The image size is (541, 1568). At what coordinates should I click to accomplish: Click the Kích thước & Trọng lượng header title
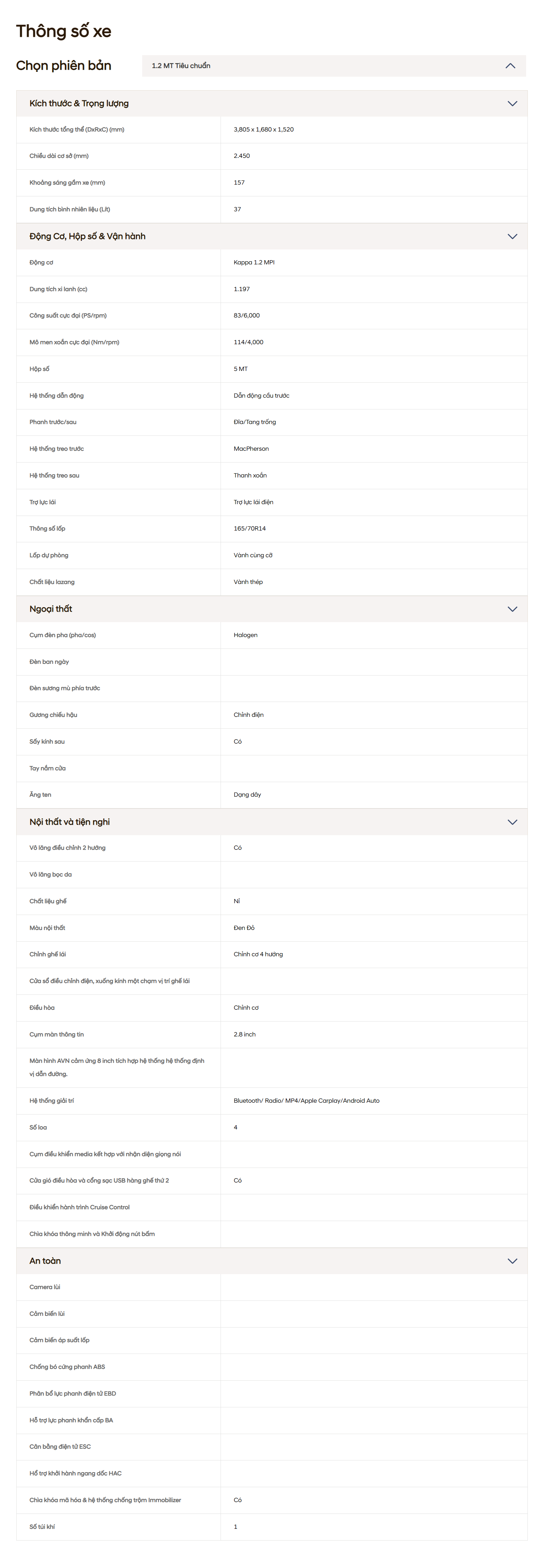tap(79, 103)
